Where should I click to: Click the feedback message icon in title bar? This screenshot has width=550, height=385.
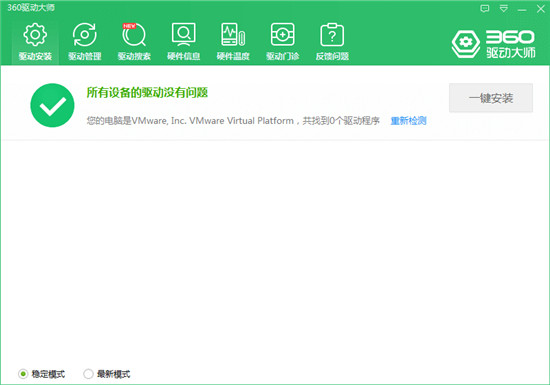point(484,8)
